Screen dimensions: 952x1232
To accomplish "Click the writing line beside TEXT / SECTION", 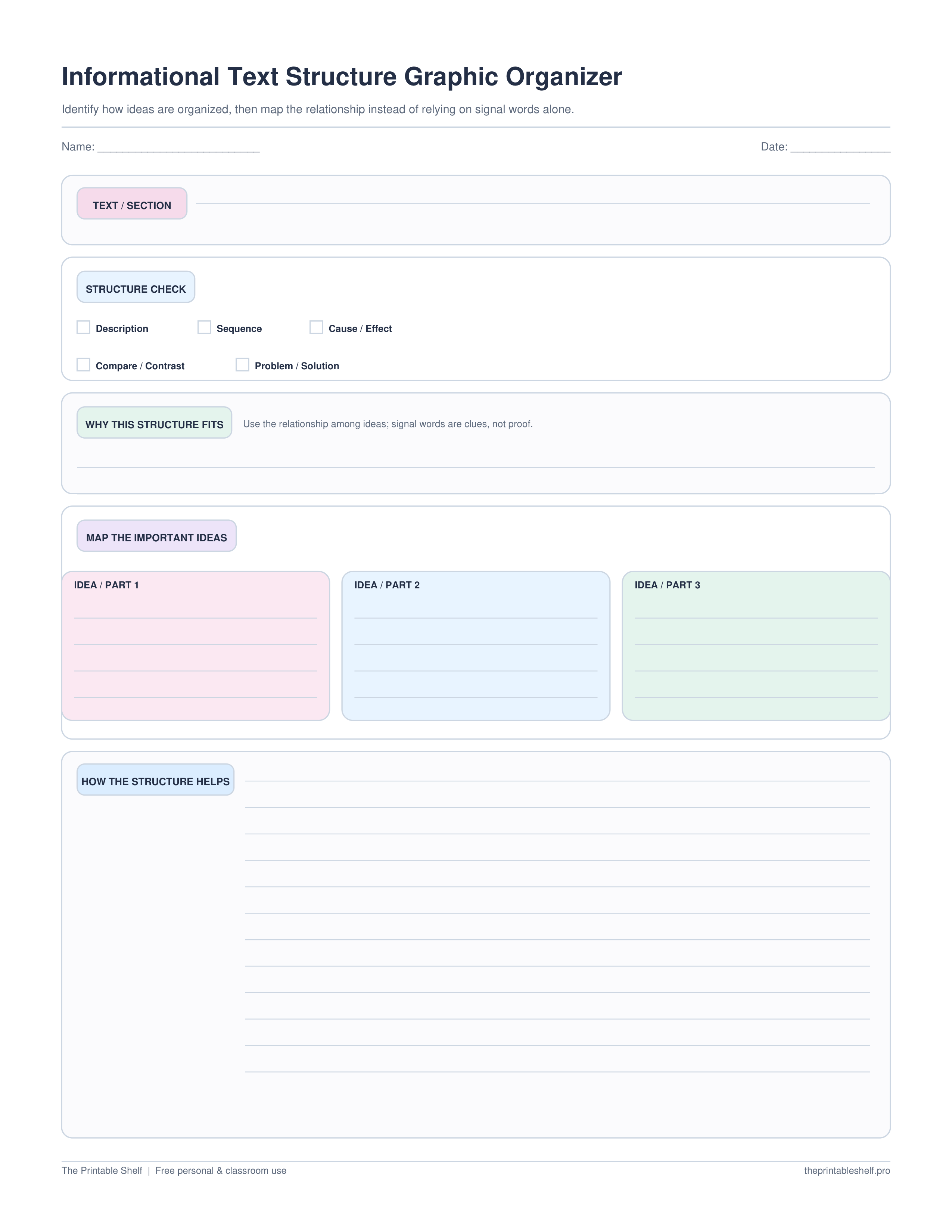I will click(533, 203).
